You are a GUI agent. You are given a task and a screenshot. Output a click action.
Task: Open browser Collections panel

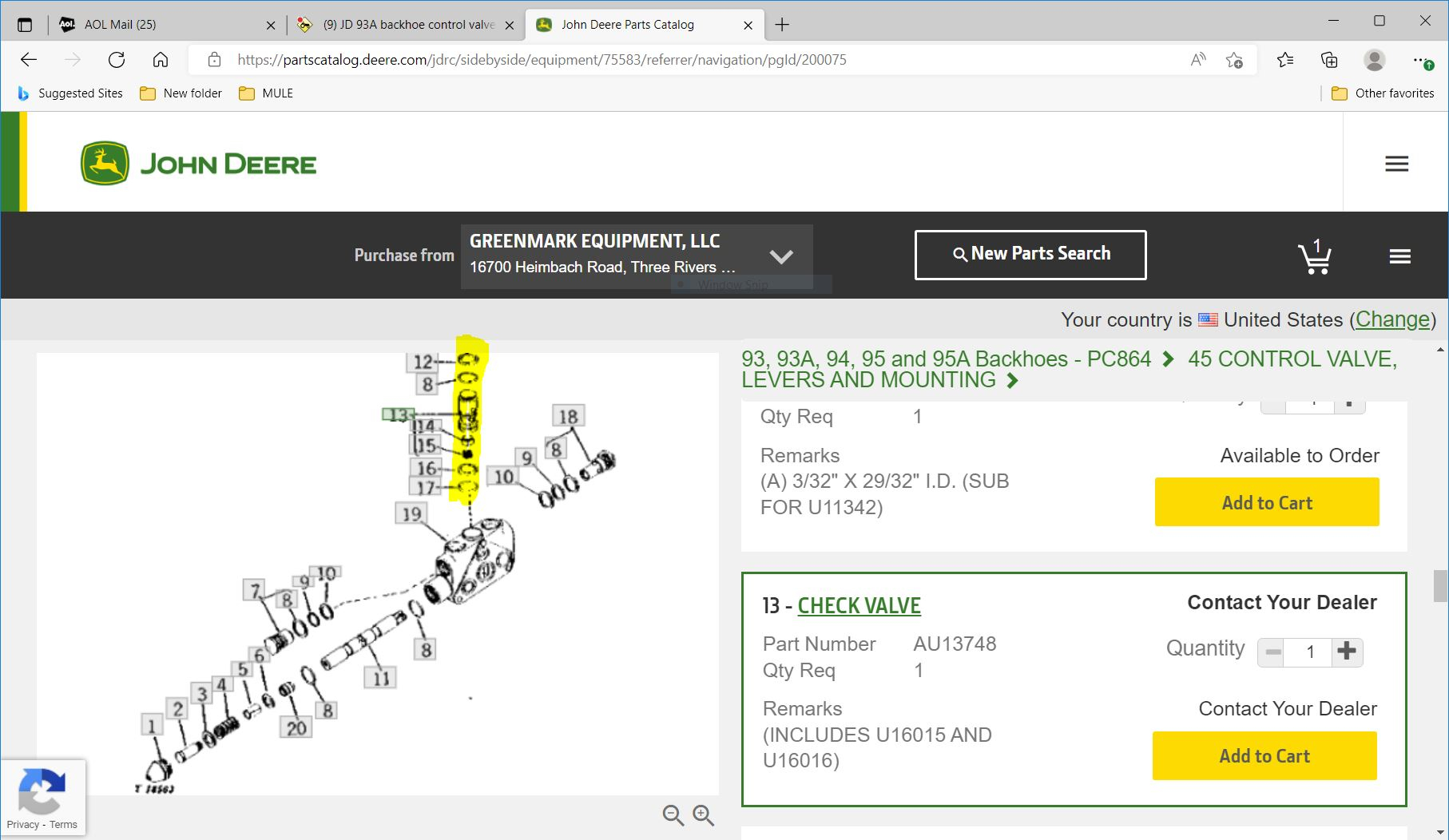click(x=1329, y=60)
